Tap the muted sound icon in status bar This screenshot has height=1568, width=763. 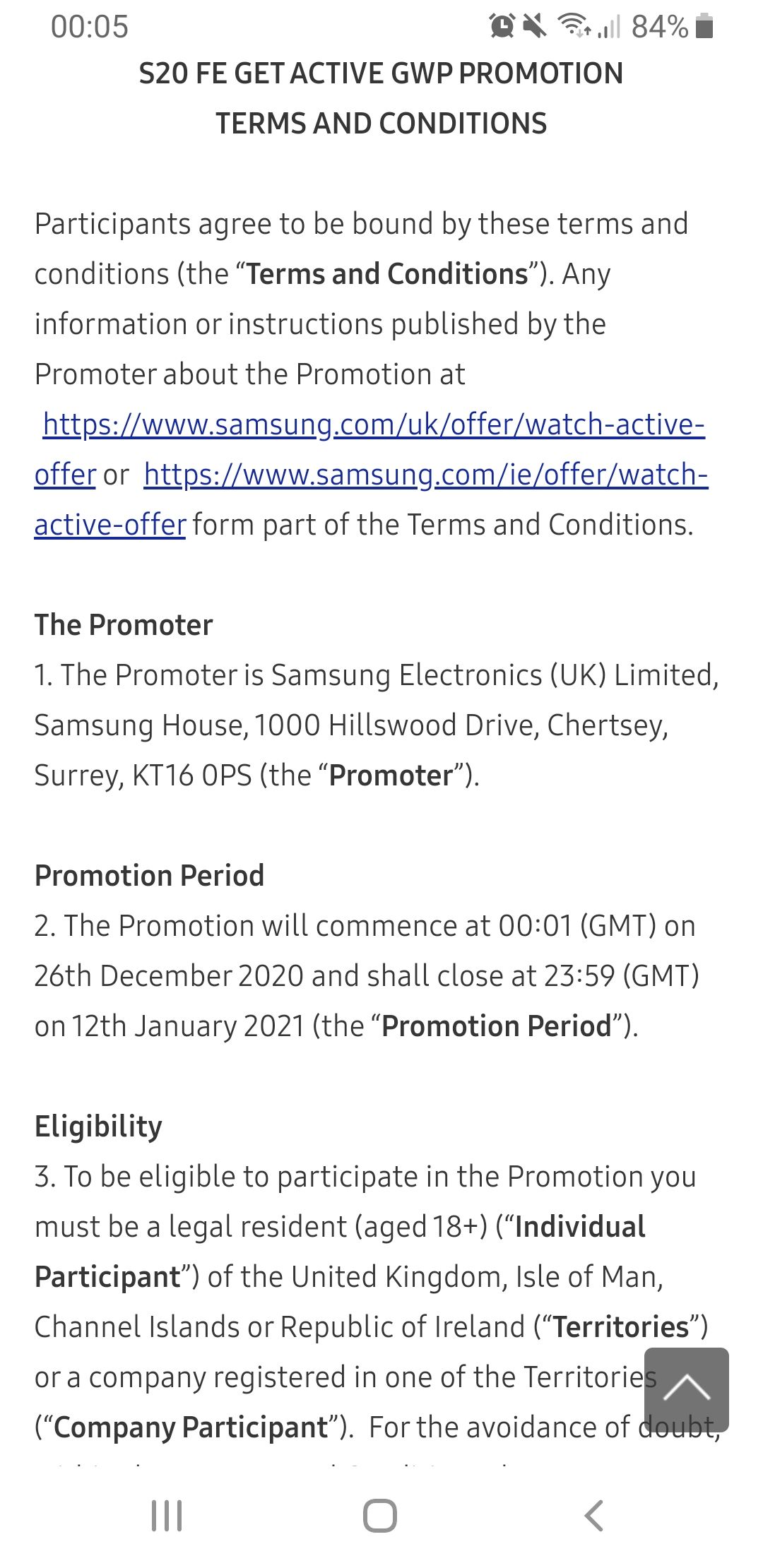click(535, 26)
